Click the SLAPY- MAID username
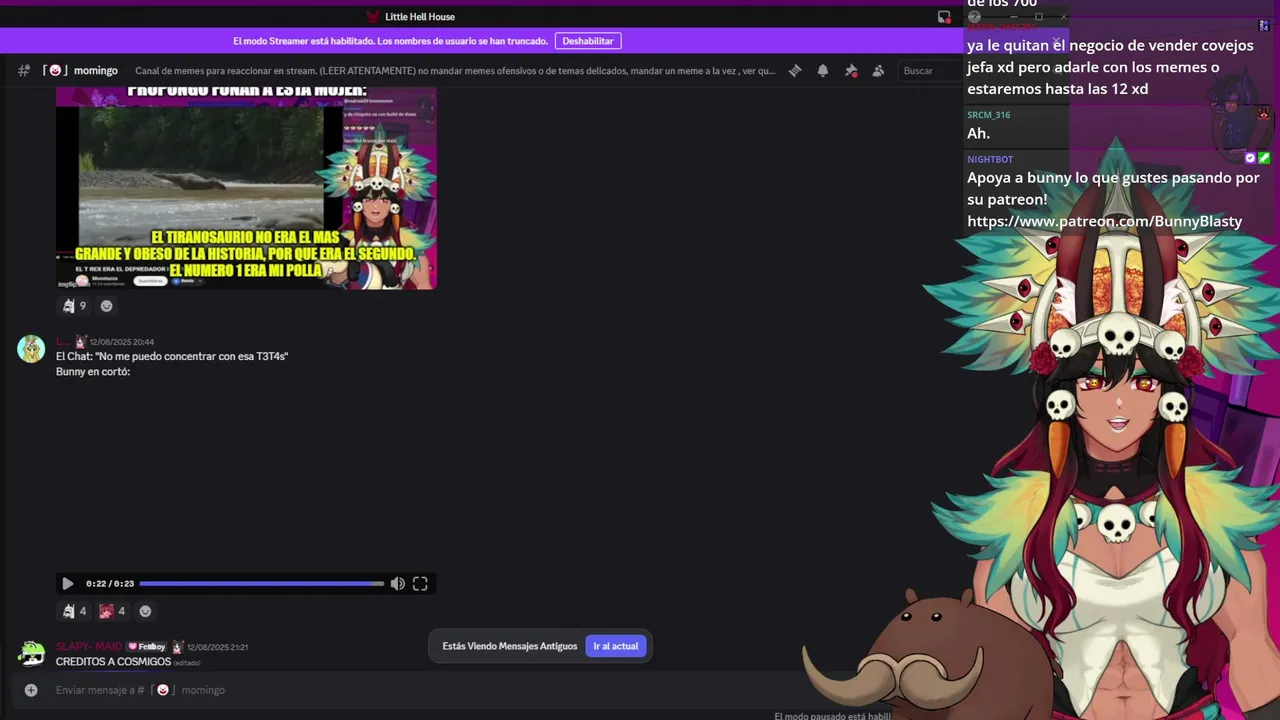The image size is (1280, 720). click(x=89, y=647)
